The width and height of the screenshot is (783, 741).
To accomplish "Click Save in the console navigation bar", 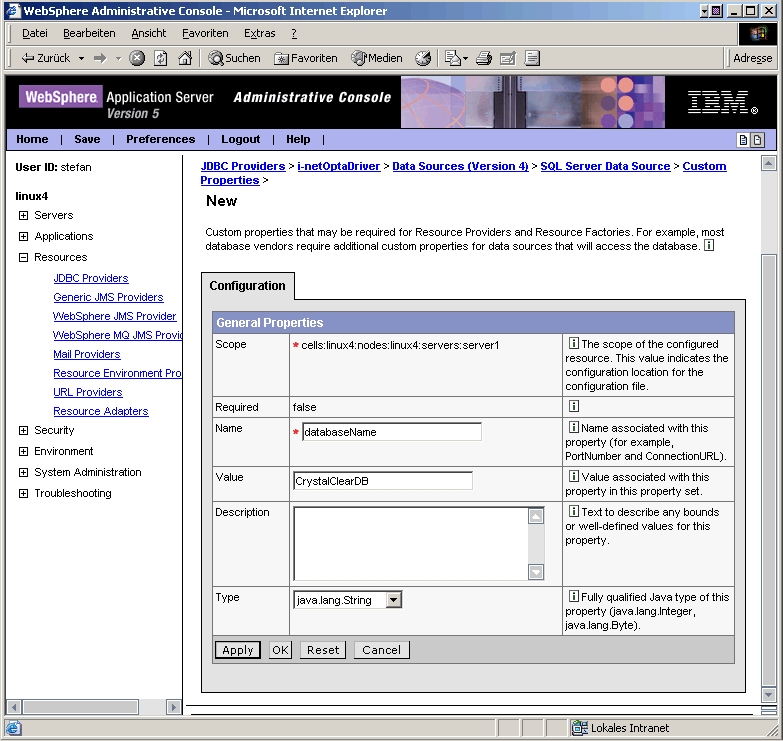I will [x=87, y=139].
